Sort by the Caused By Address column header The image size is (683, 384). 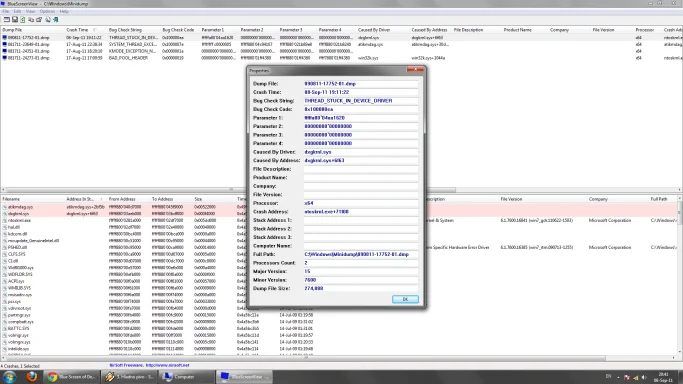coord(430,30)
